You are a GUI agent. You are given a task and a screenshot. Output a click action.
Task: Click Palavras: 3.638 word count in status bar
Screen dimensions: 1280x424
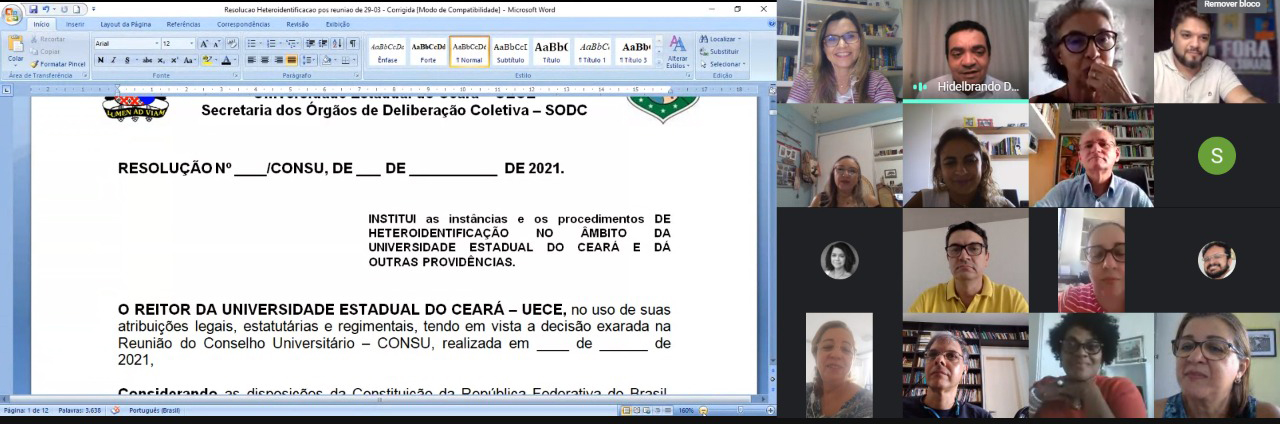tap(82, 410)
